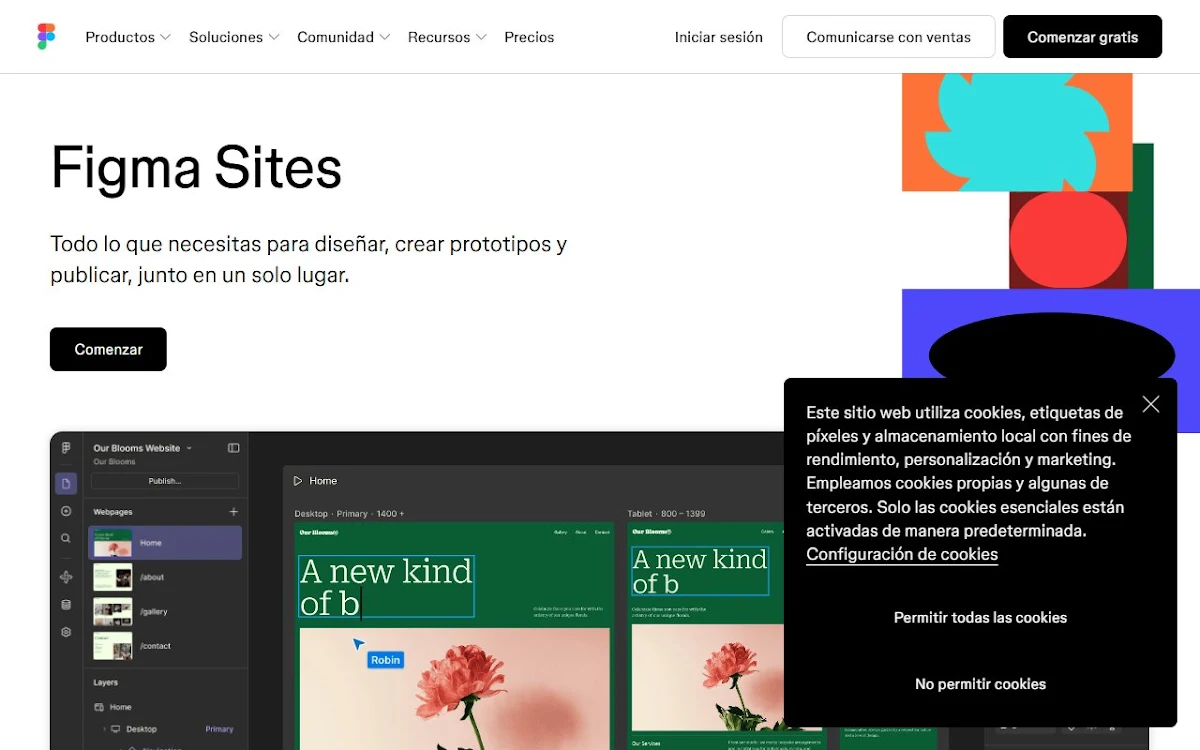The image size is (1200, 750).
Task: Click the Layers section heading
Action: point(106,683)
